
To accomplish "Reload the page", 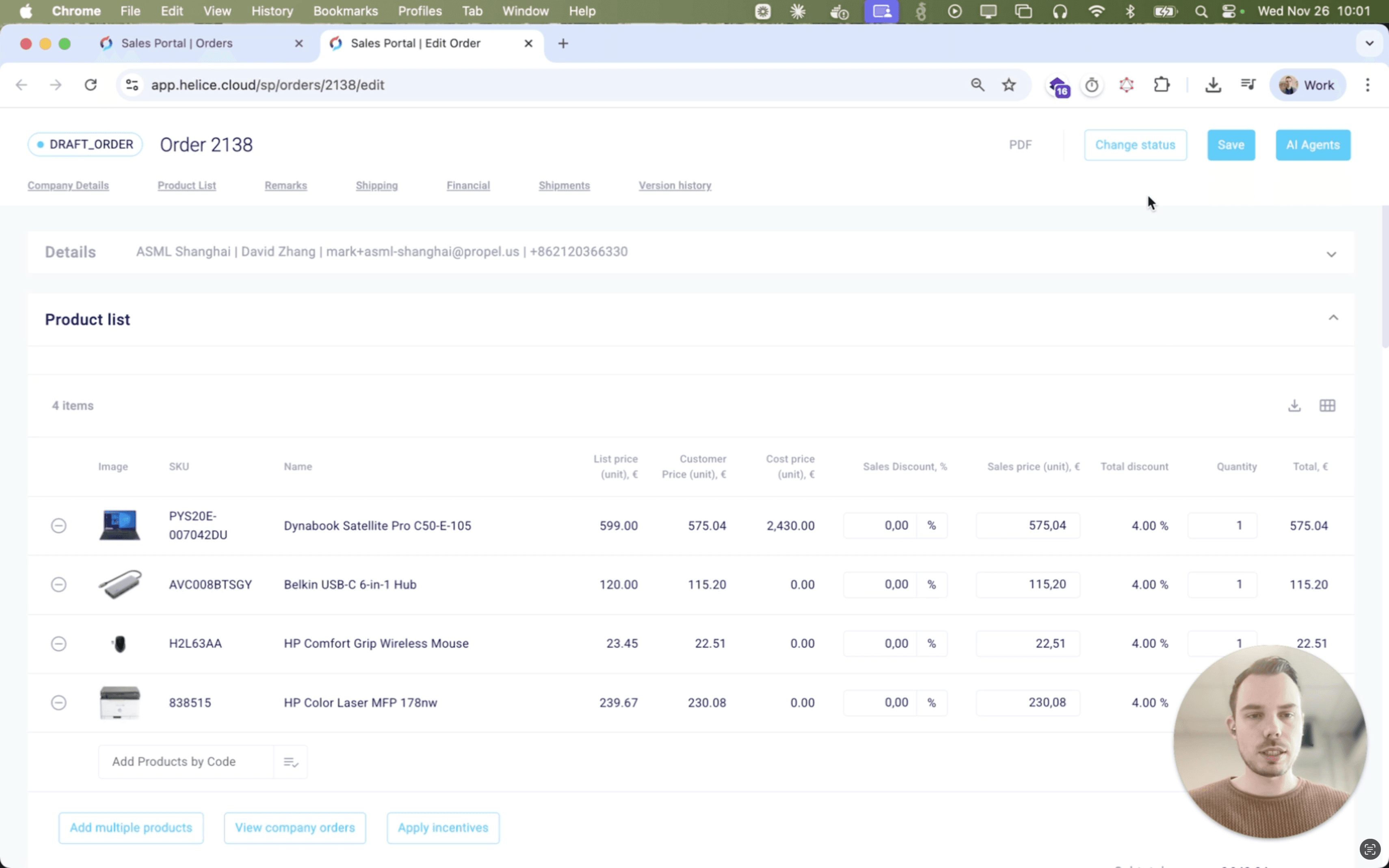I will coord(91,85).
